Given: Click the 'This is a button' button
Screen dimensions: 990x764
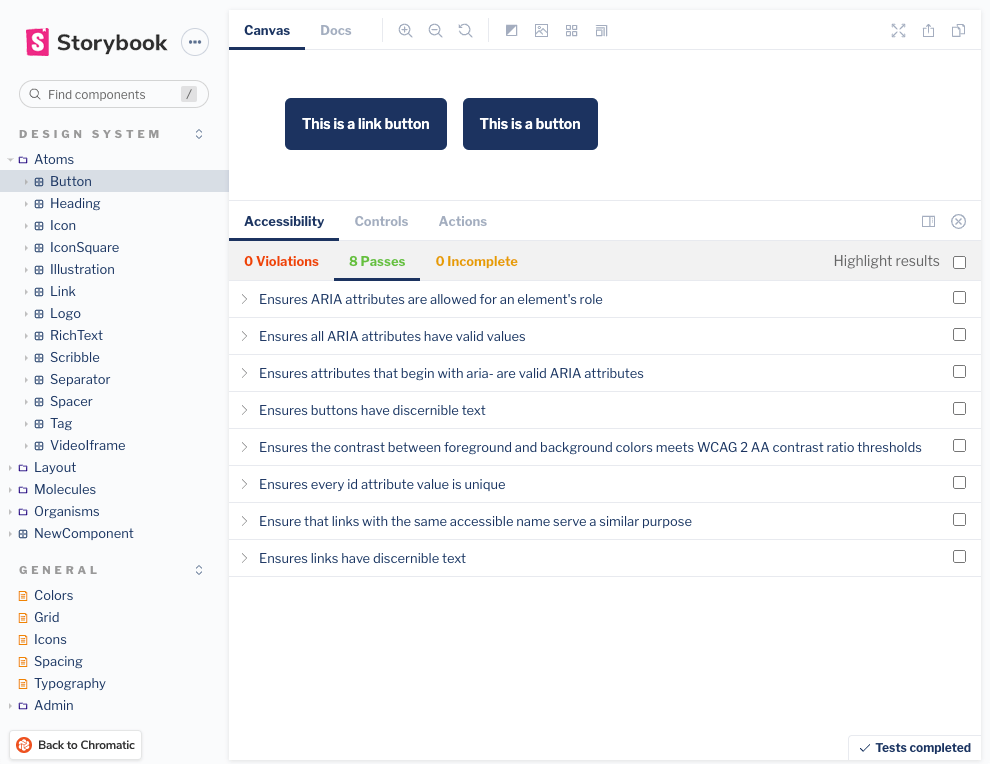Looking at the screenshot, I should pos(530,124).
